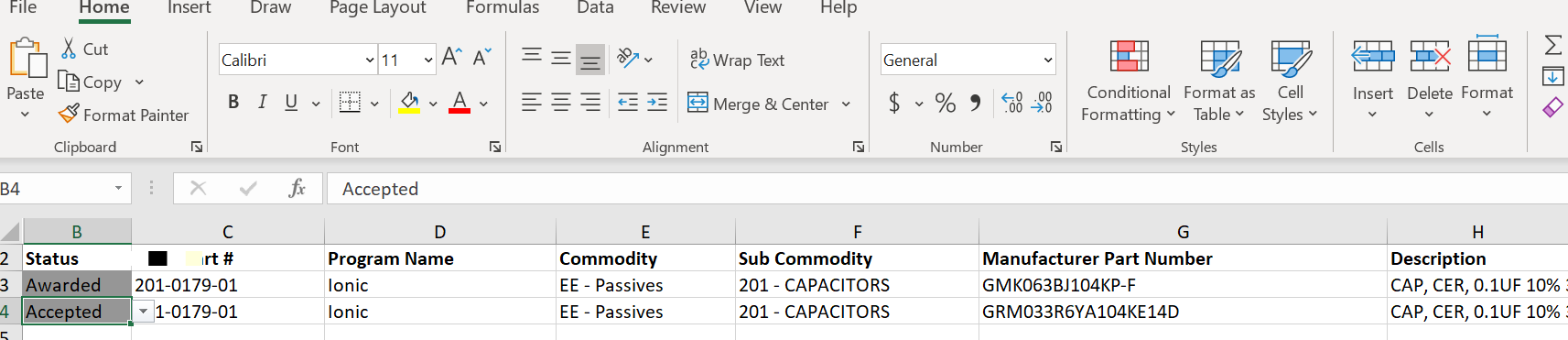Image resolution: width=1568 pixels, height=340 pixels.
Task: Align text left
Action: [532, 103]
